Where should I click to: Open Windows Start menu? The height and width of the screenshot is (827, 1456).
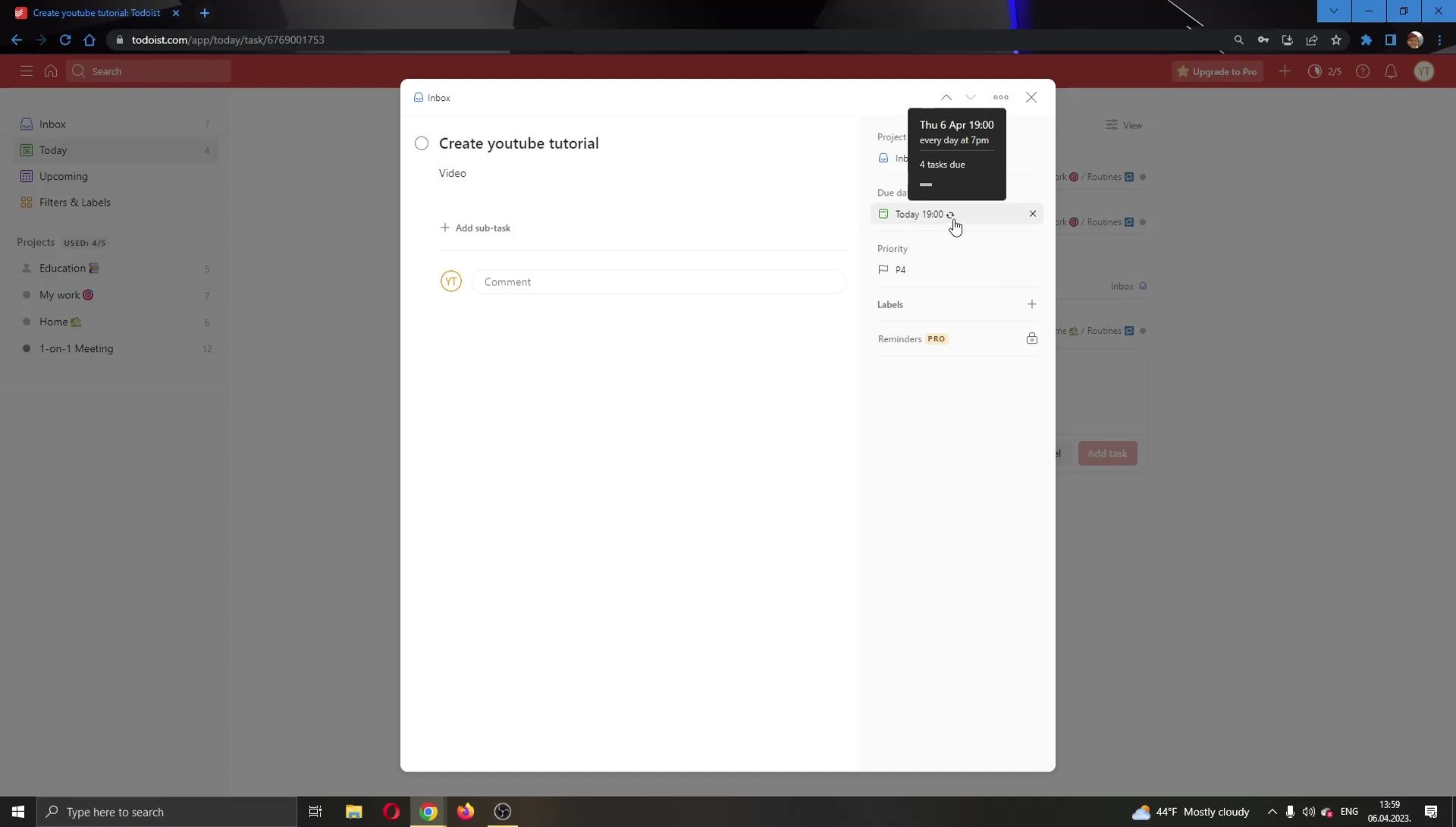[x=18, y=812]
